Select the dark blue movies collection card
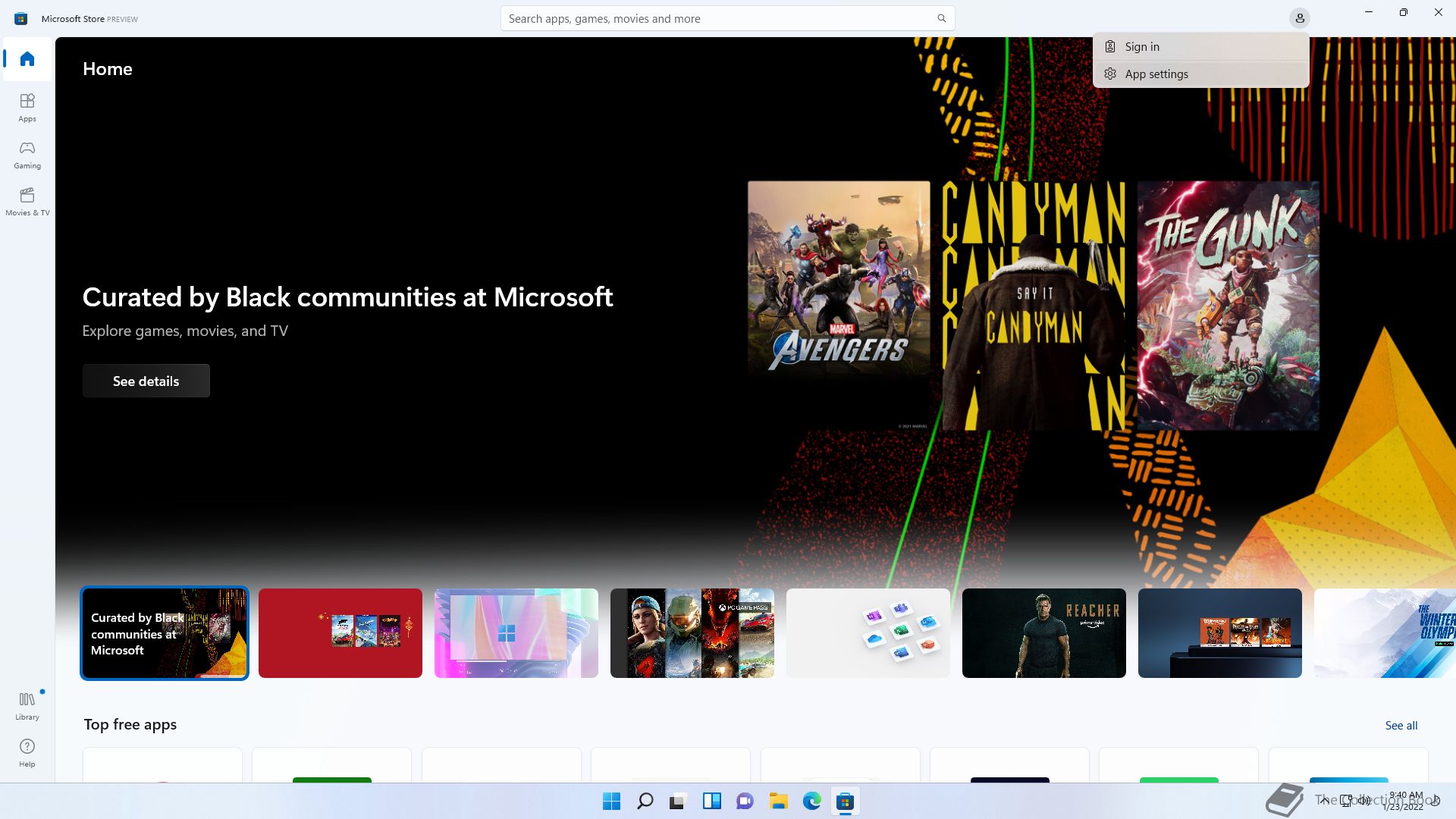The width and height of the screenshot is (1456, 819). point(1220,633)
